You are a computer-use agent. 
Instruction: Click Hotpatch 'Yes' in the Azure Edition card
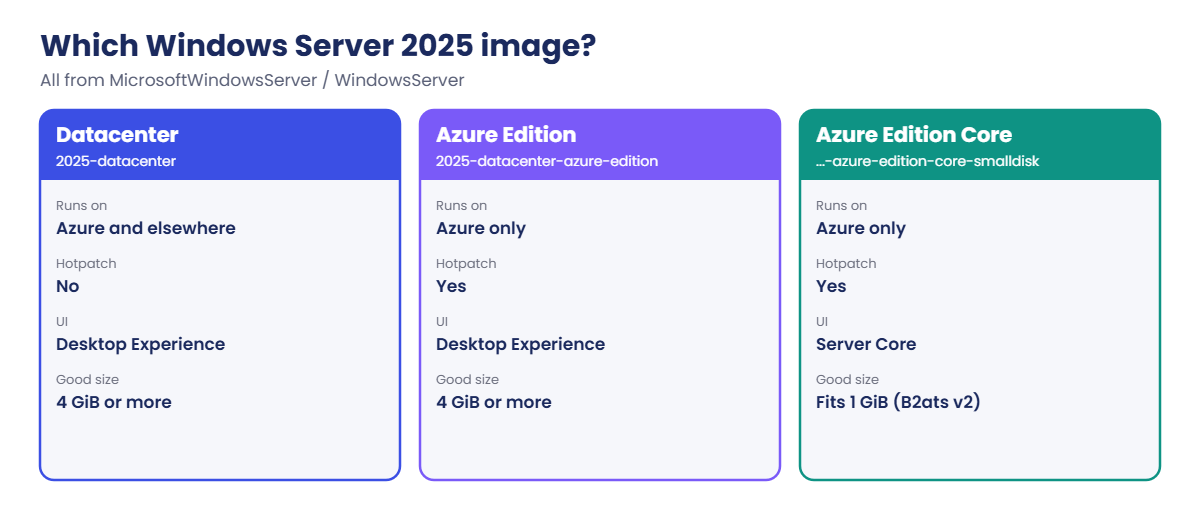451,286
